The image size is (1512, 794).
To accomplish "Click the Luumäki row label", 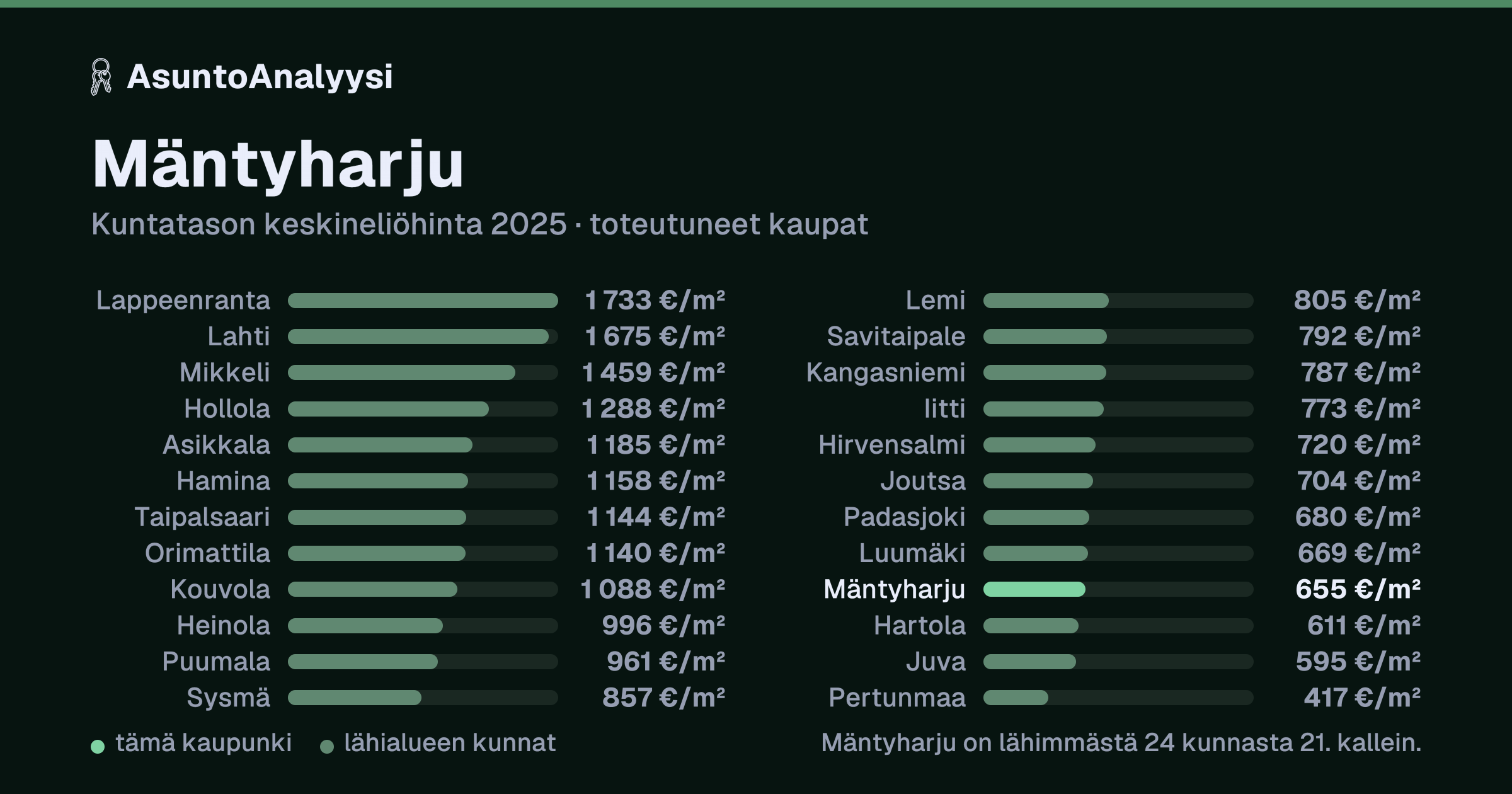I will pyautogui.click(x=912, y=553).
